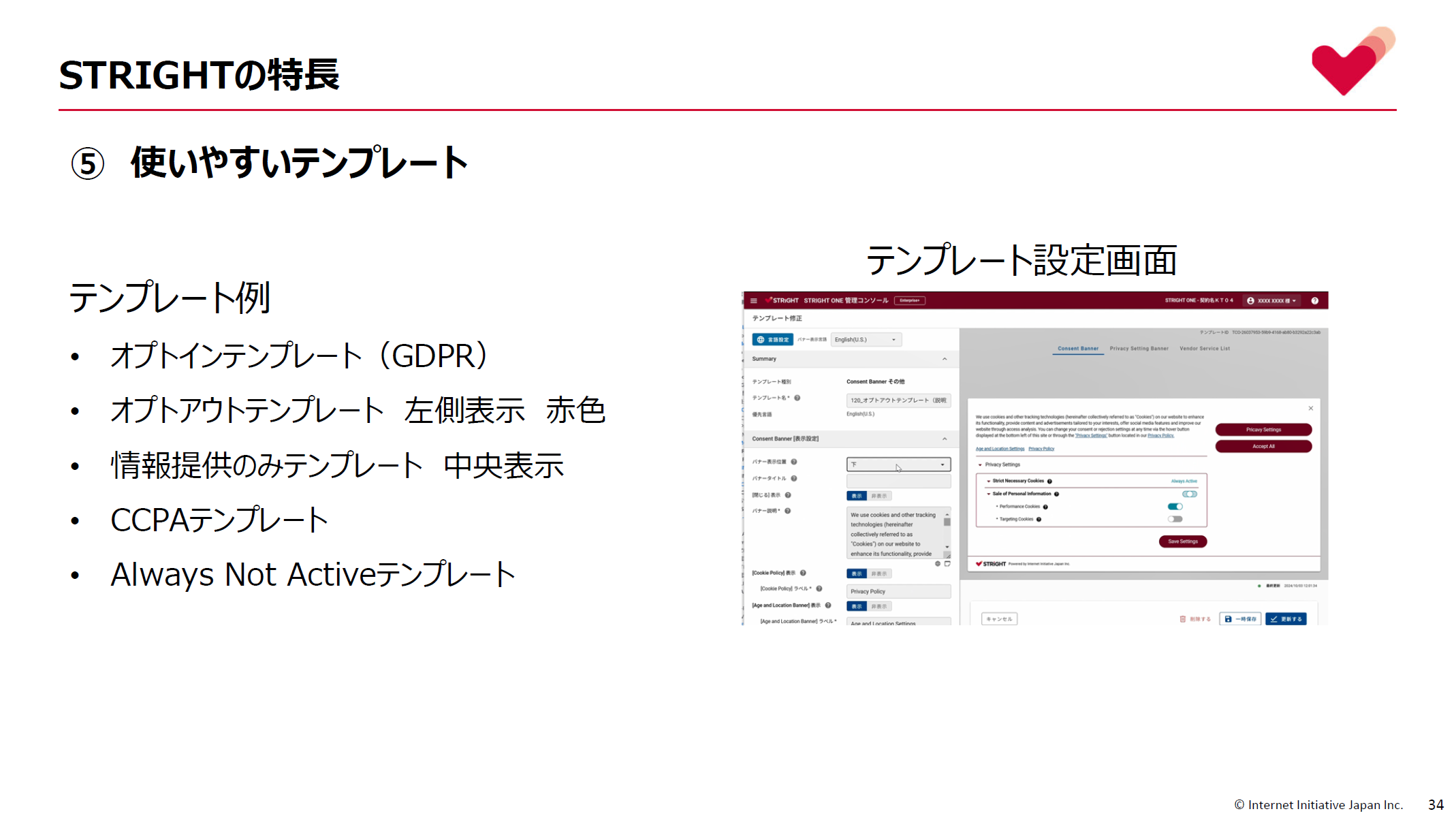Open the Privacy Policy link in the banner
The width and height of the screenshot is (1456, 820).
[1041, 449]
